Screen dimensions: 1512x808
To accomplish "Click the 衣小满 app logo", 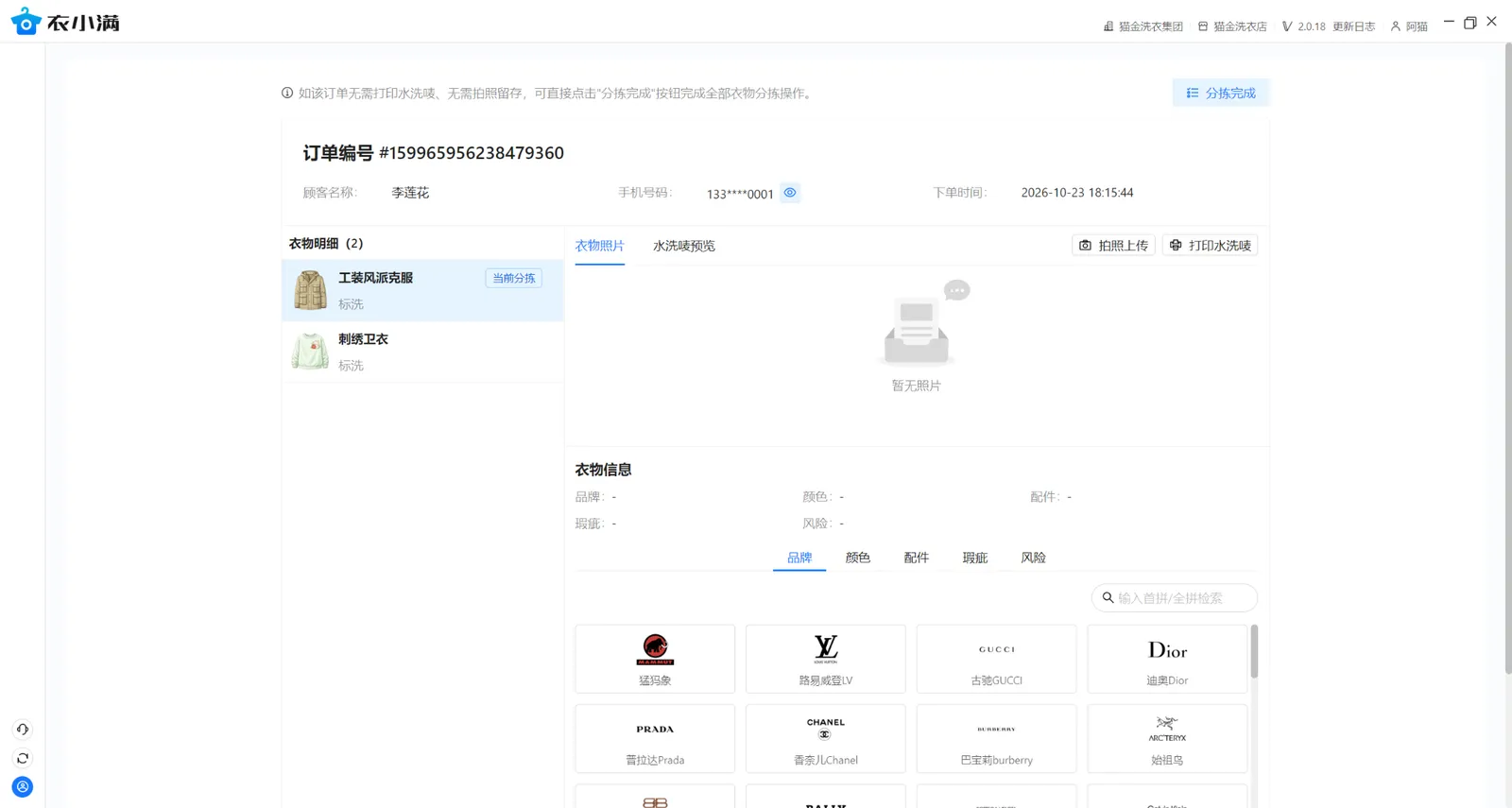I will coord(65,22).
